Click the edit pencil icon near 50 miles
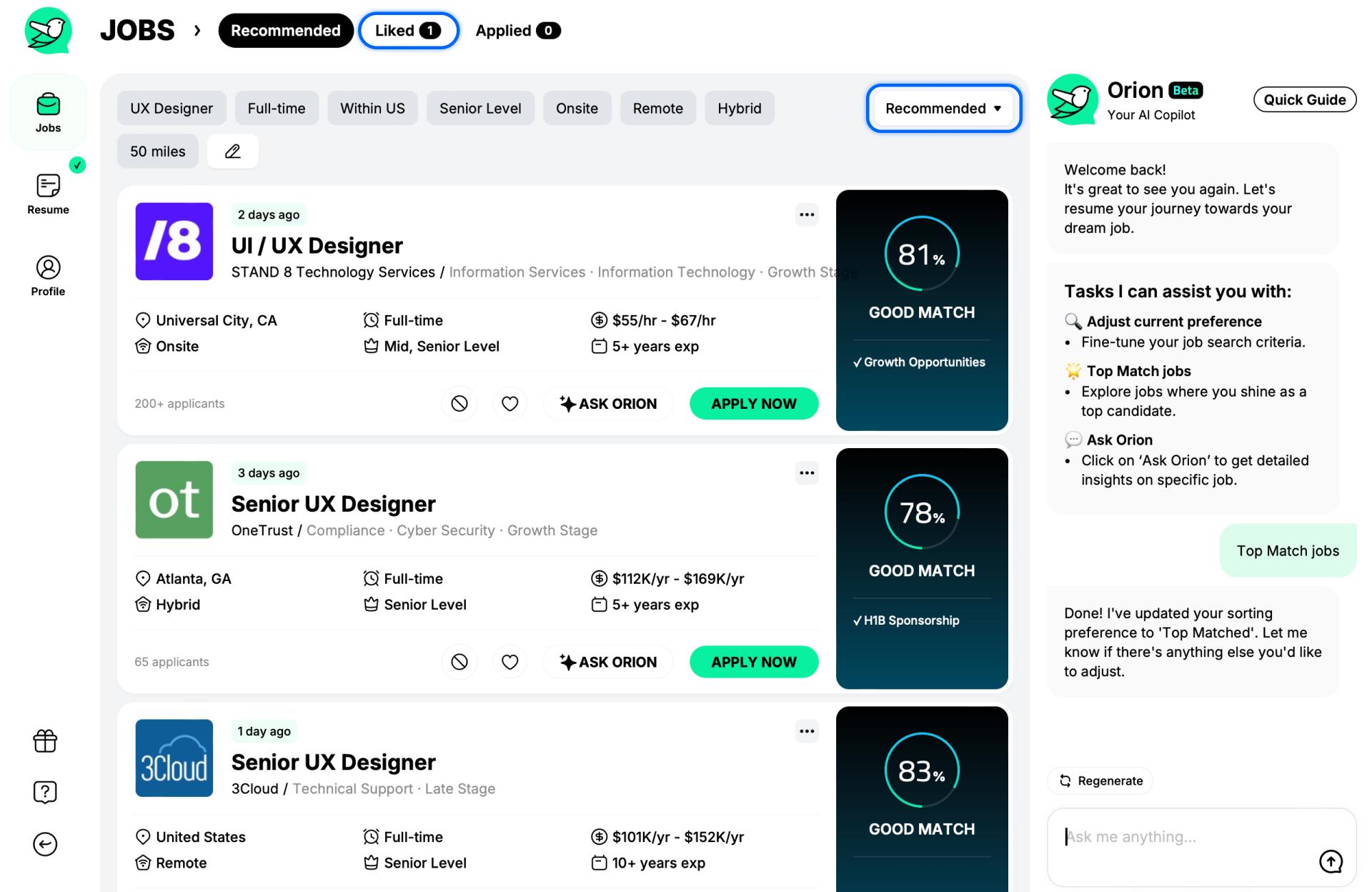 pos(232,150)
